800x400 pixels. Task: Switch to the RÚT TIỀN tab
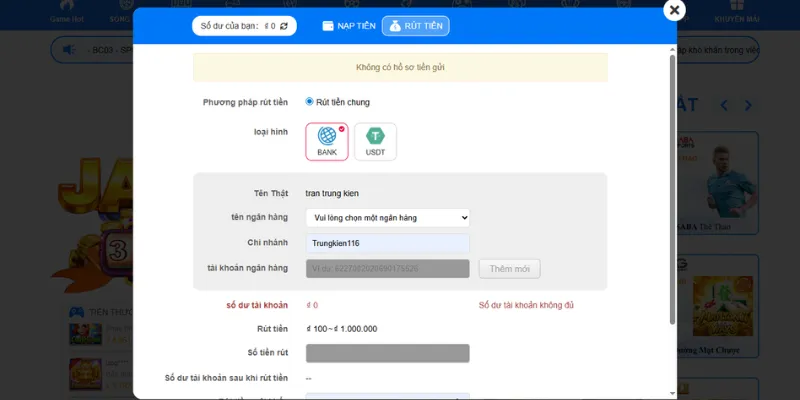click(416, 26)
